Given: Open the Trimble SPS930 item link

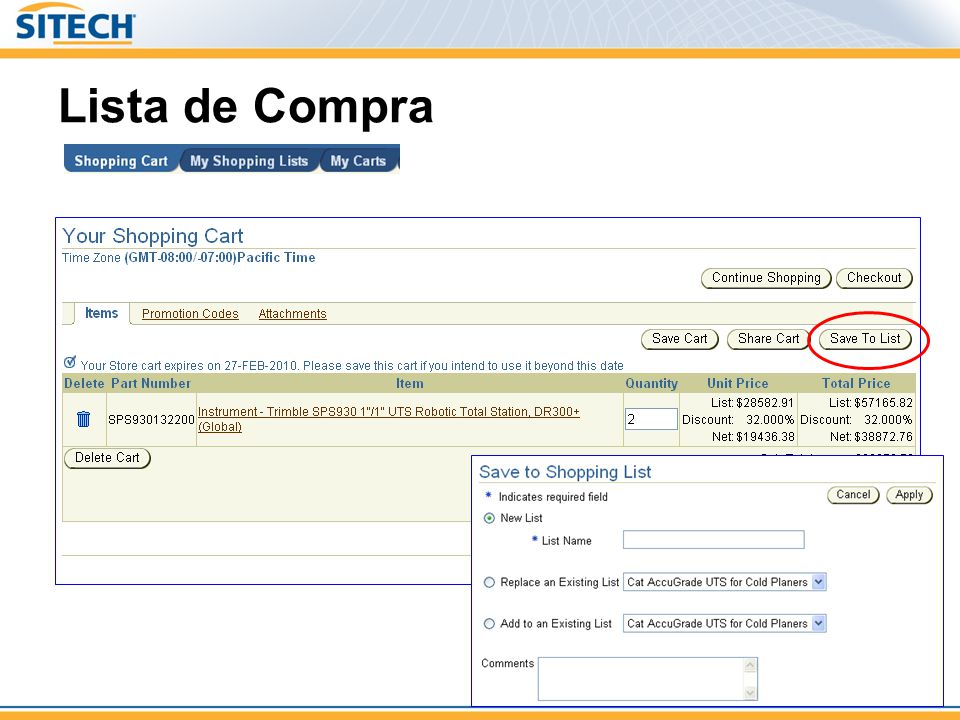Looking at the screenshot, I should pos(388,419).
